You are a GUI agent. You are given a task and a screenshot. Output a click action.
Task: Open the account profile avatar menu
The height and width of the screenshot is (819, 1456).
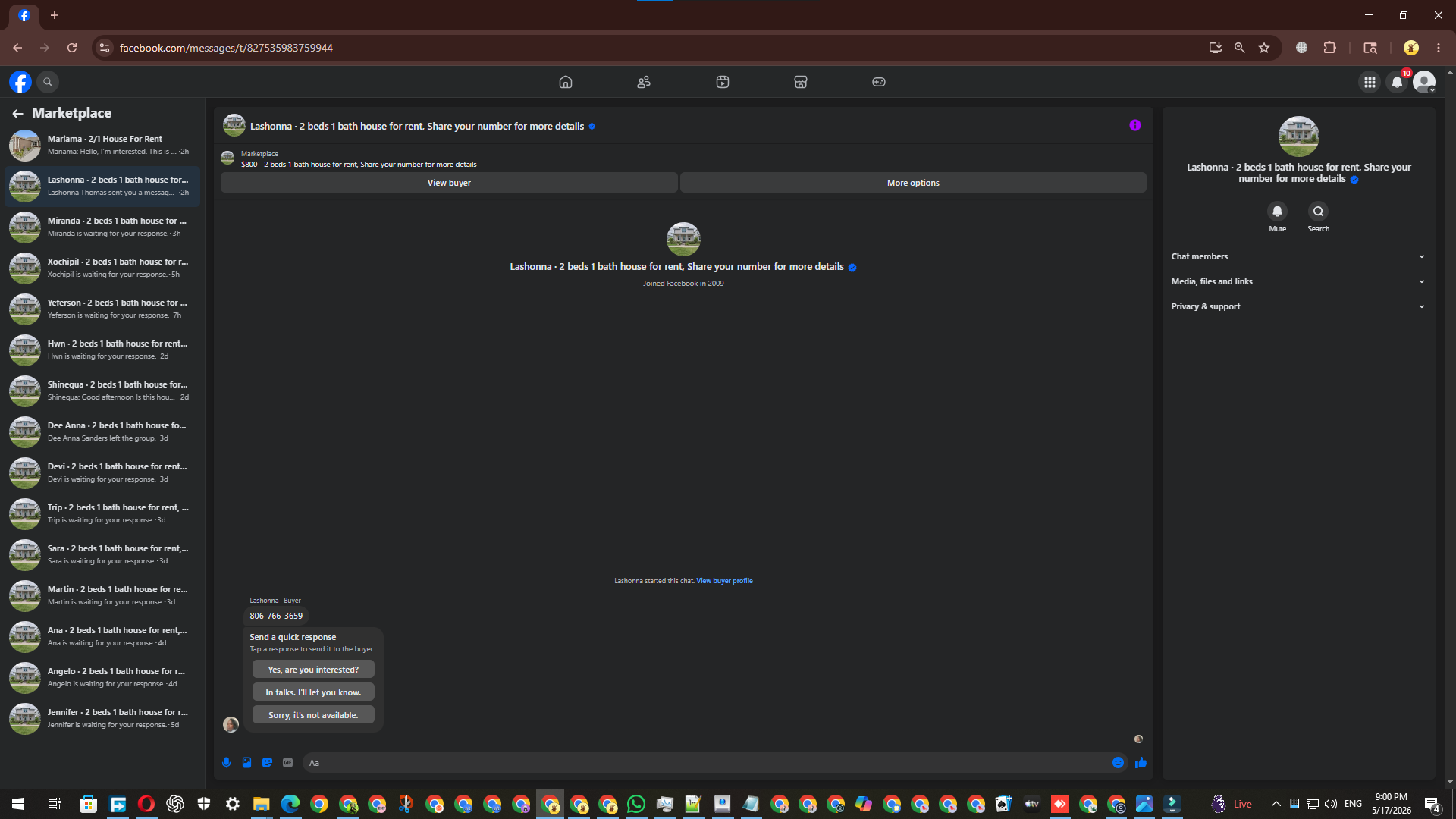[x=1424, y=82]
